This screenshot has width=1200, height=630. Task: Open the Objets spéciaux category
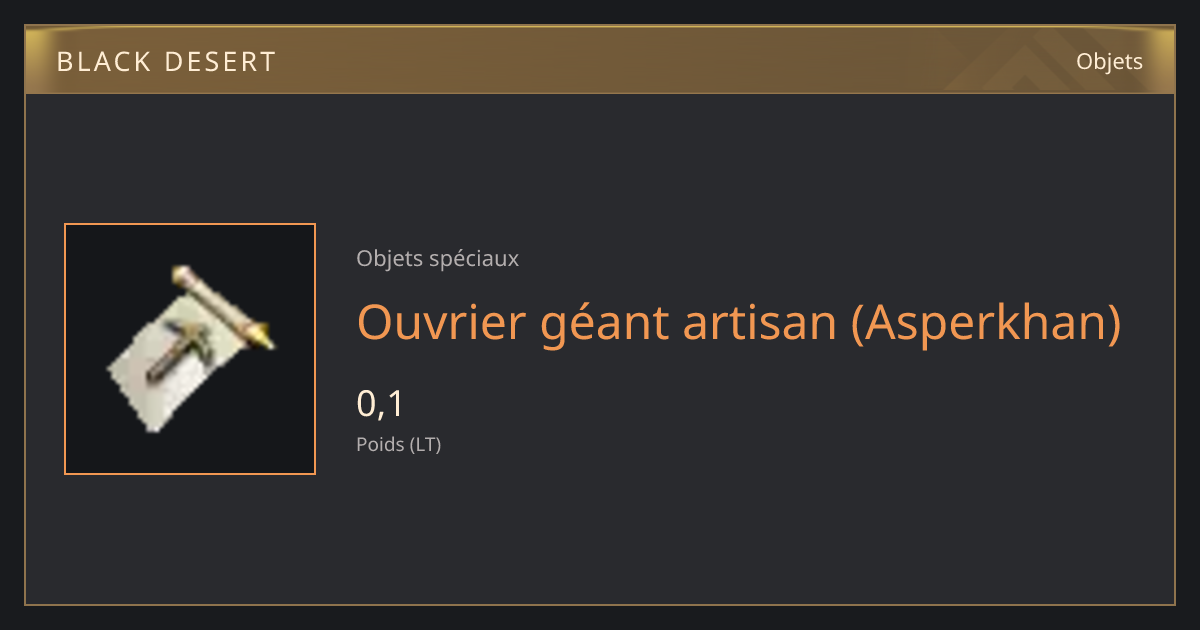437,258
